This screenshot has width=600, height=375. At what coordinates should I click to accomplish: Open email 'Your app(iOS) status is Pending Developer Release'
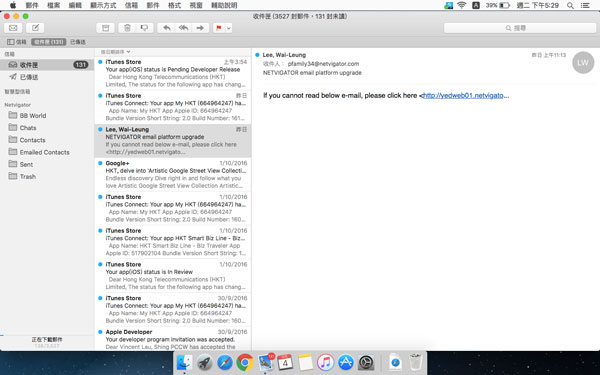[173, 73]
